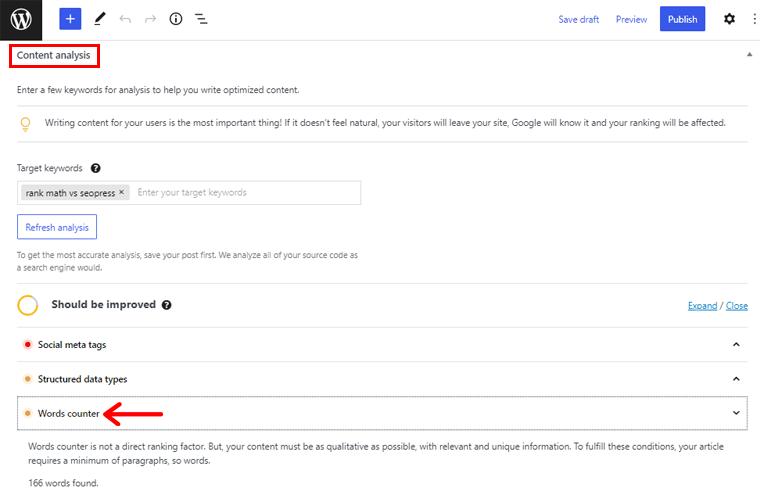Click the Close link
Image resolution: width=760 pixels, height=490 pixels.
click(x=737, y=306)
